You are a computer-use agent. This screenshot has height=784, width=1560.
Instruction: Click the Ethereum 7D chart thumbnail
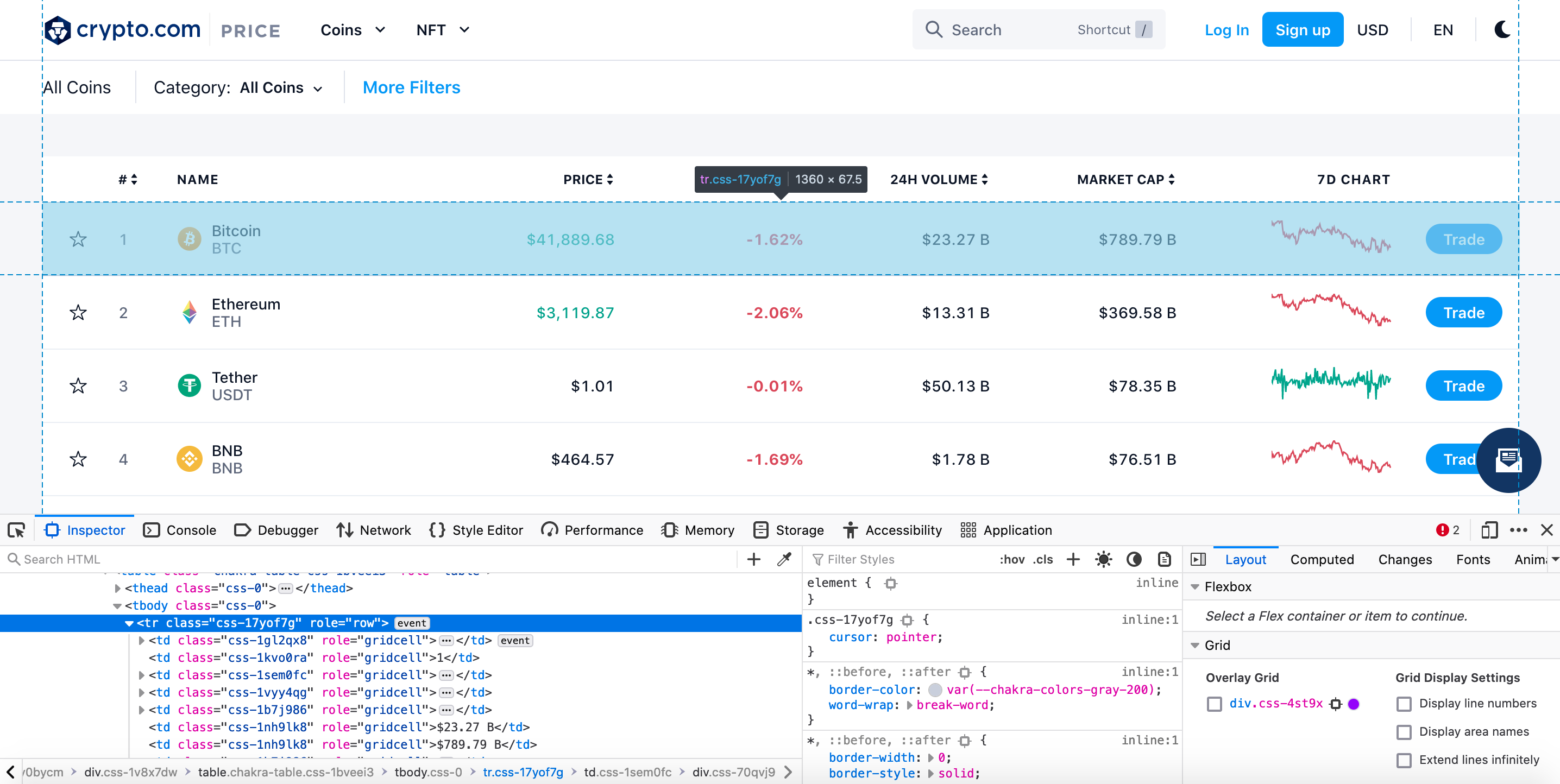point(1330,309)
